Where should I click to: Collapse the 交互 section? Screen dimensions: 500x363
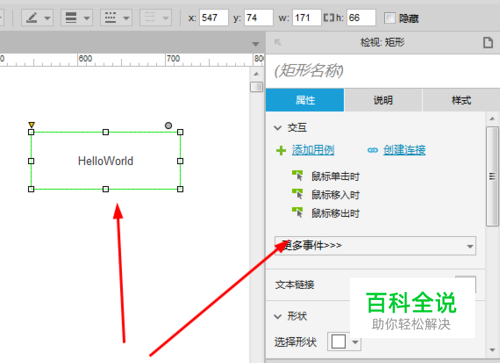point(278,128)
